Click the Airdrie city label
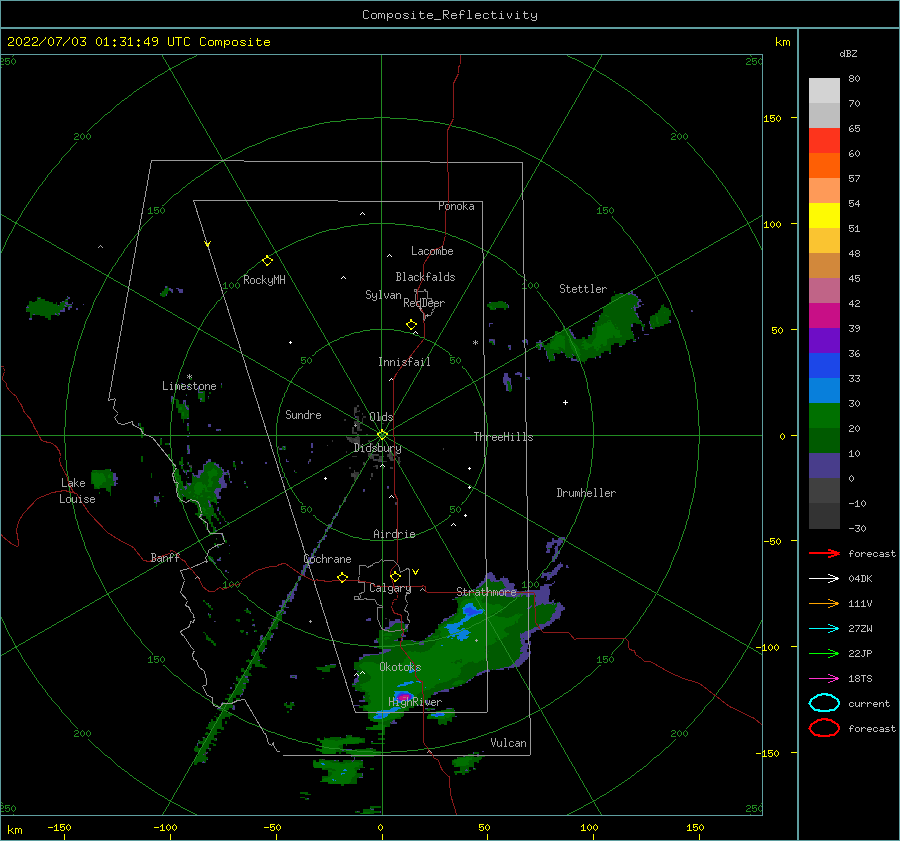Screen dimensions: 900x841 coord(394,534)
